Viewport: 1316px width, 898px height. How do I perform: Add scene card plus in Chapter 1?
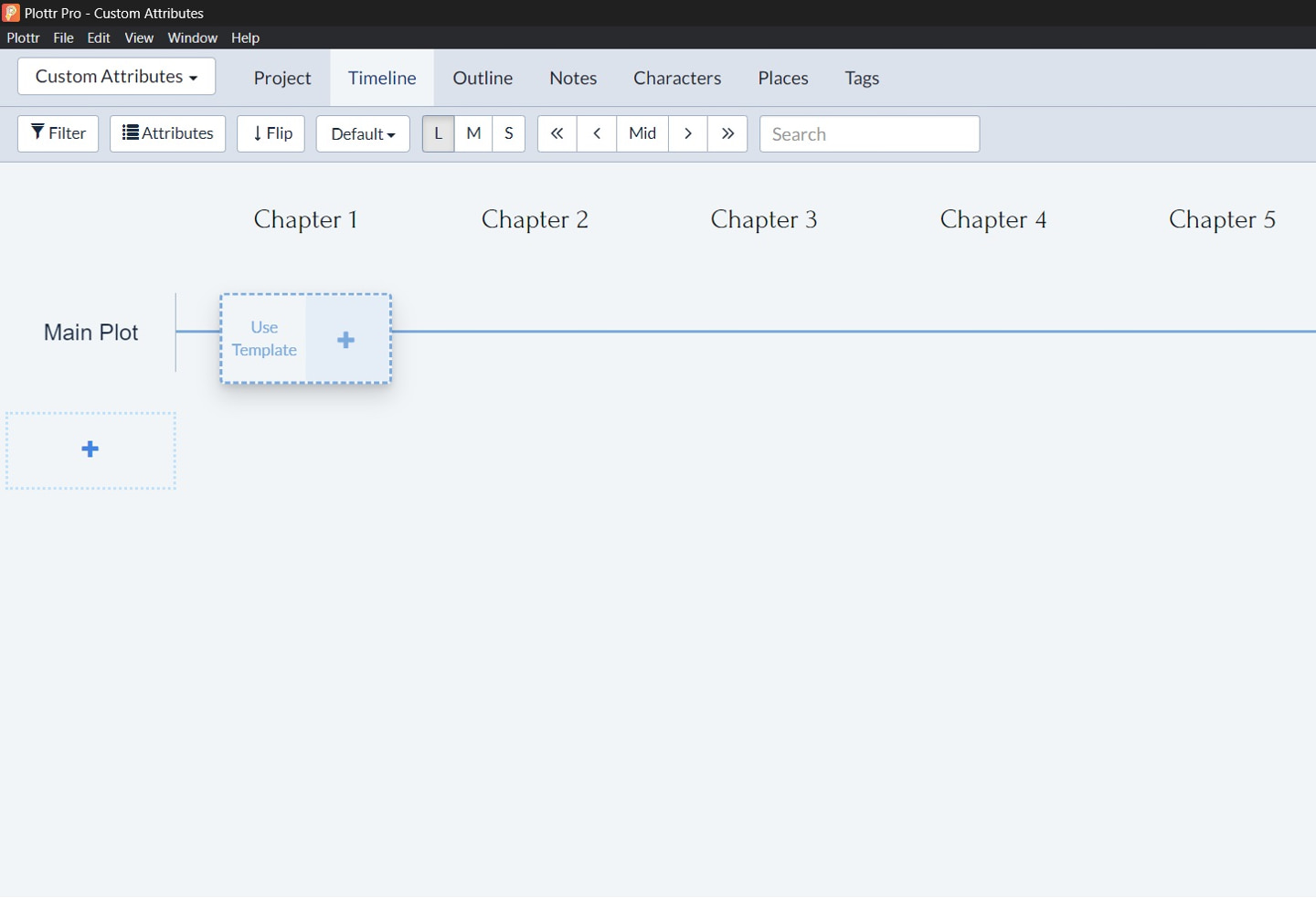(x=346, y=340)
